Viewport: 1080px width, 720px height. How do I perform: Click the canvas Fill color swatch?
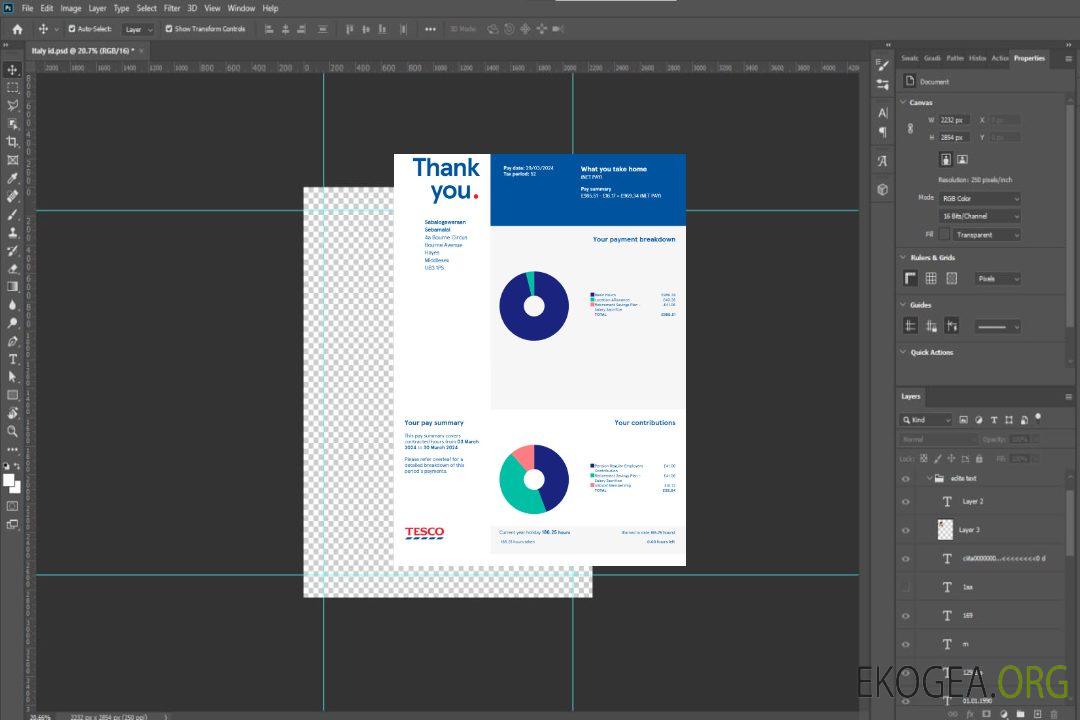pos(944,235)
